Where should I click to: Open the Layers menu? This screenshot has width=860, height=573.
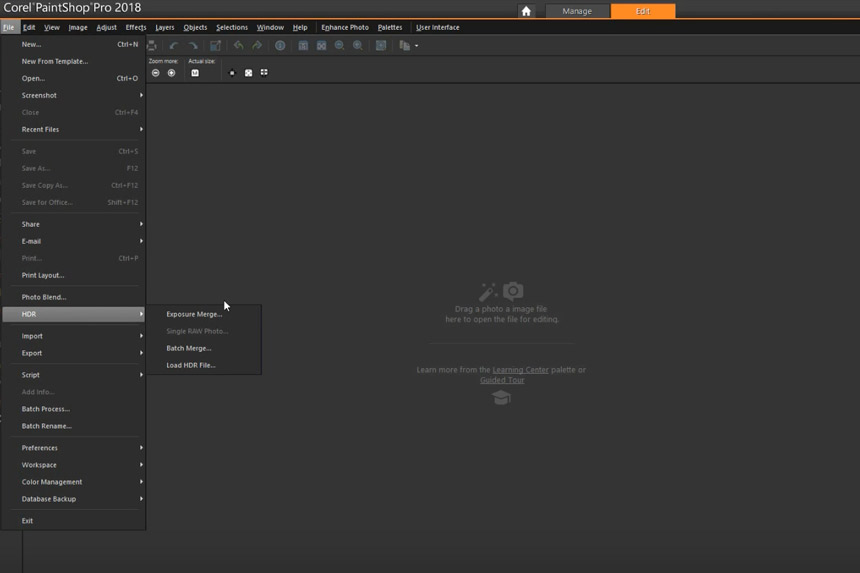[x=165, y=27]
